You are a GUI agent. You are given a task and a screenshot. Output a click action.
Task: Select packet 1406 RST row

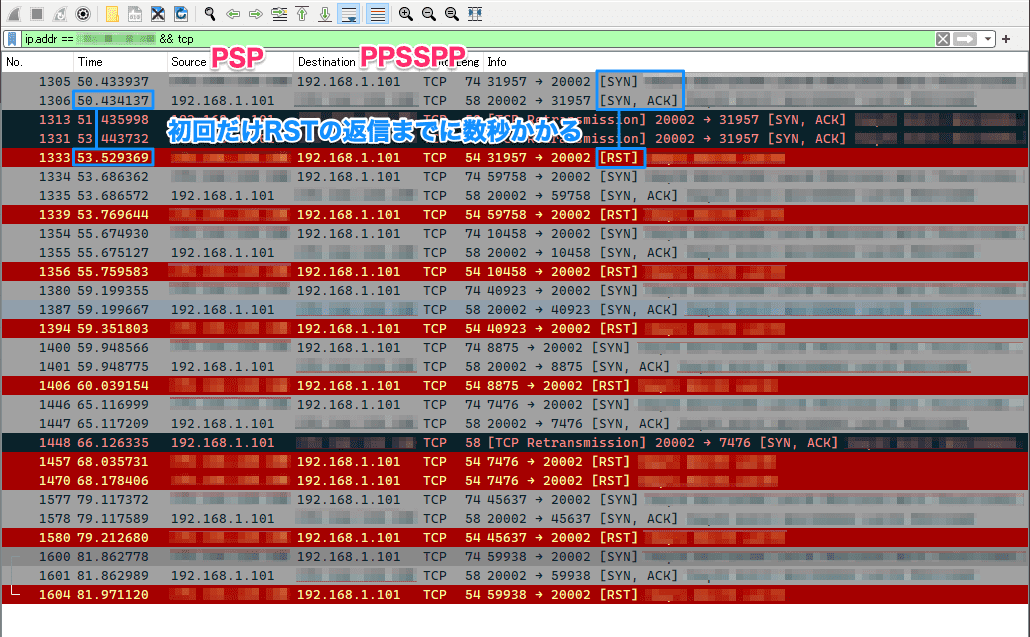515,386
